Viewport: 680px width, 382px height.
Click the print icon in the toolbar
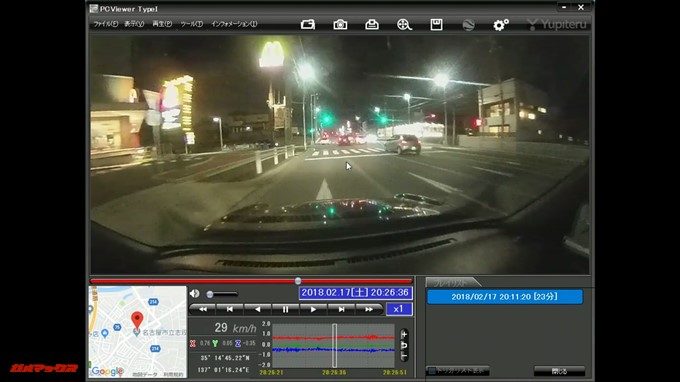coord(372,25)
